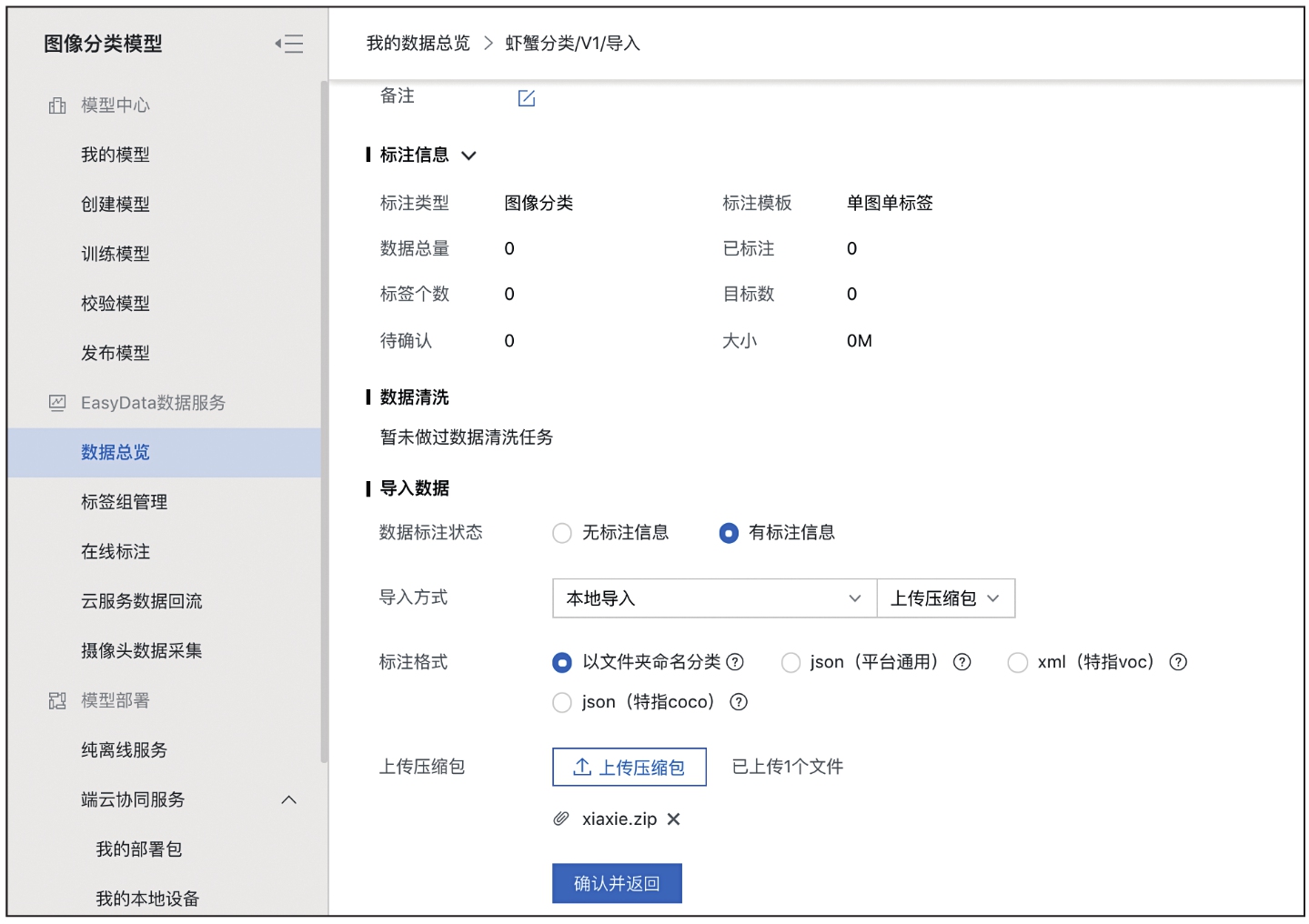Click the 单图单标签 template value
1309x924 pixels.
pyautogui.click(x=890, y=204)
